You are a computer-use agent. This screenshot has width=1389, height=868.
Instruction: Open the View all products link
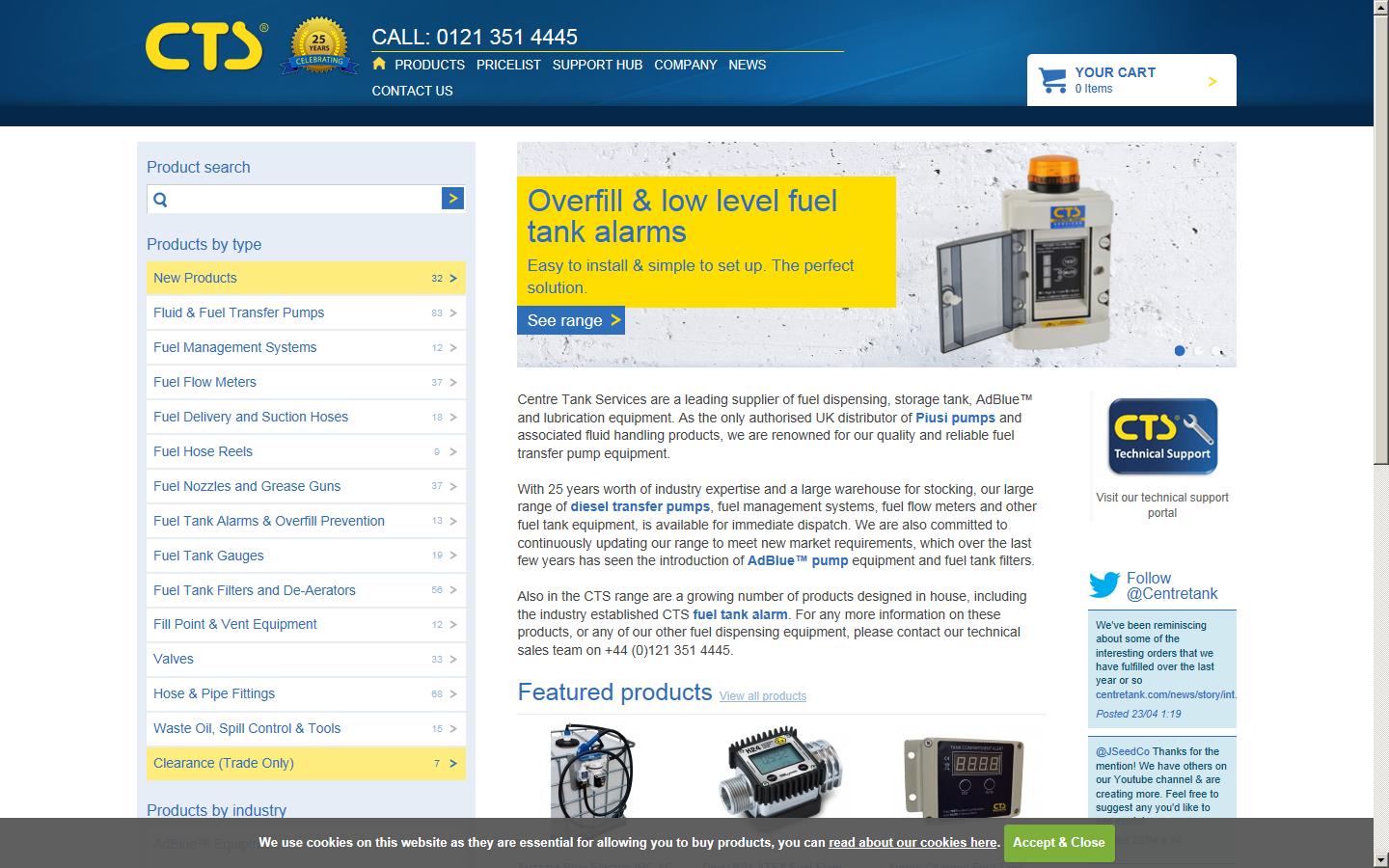(763, 695)
